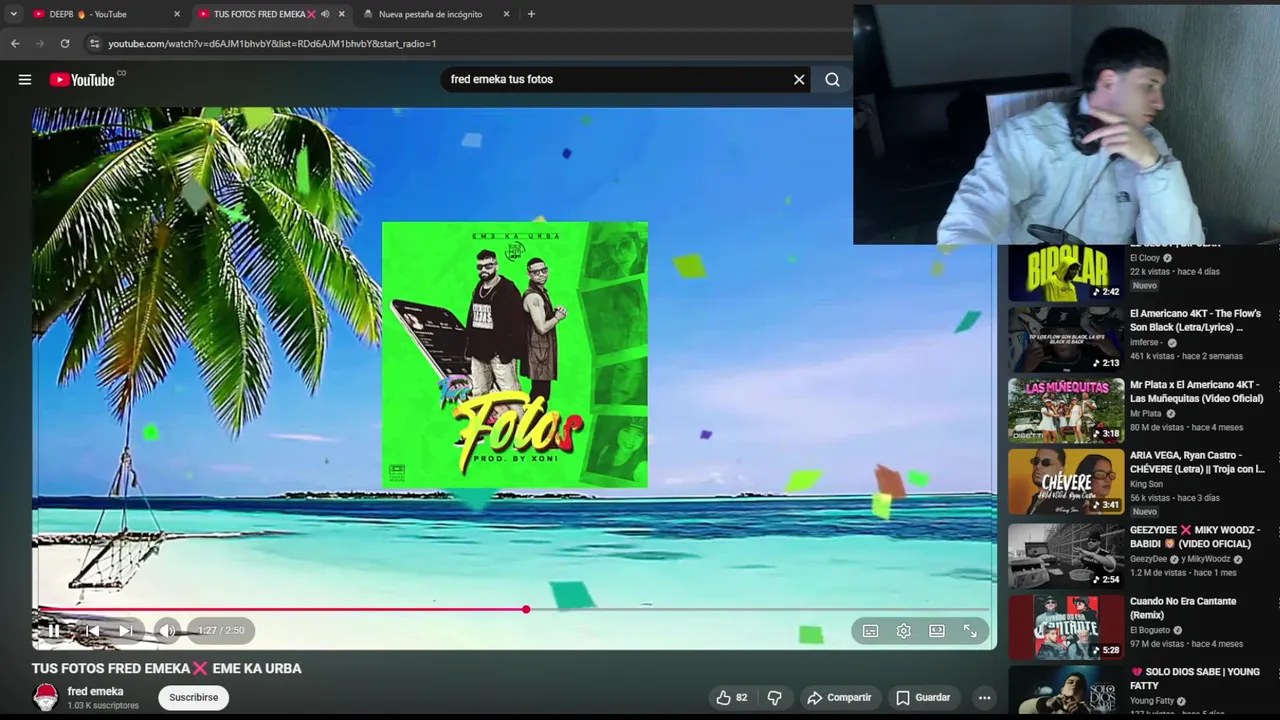Open Las Muñequitas video thumbnail

[1066, 411]
